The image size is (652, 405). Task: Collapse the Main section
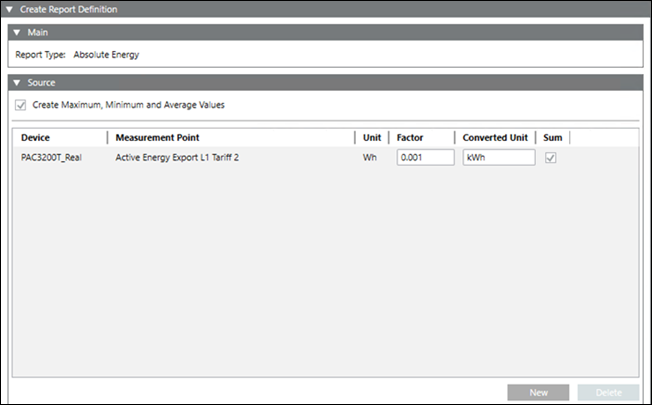(x=17, y=33)
